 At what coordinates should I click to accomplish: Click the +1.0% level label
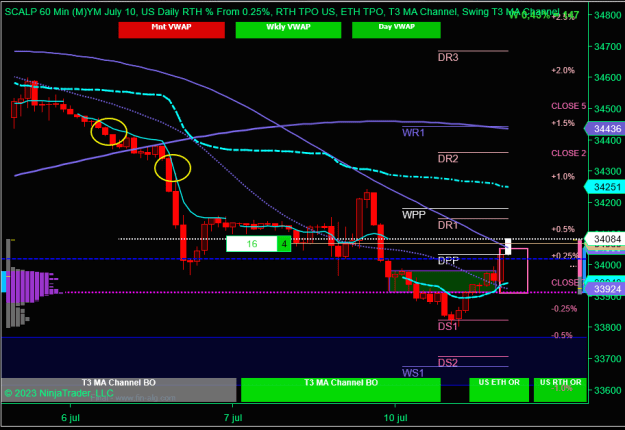pyautogui.click(x=563, y=176)
